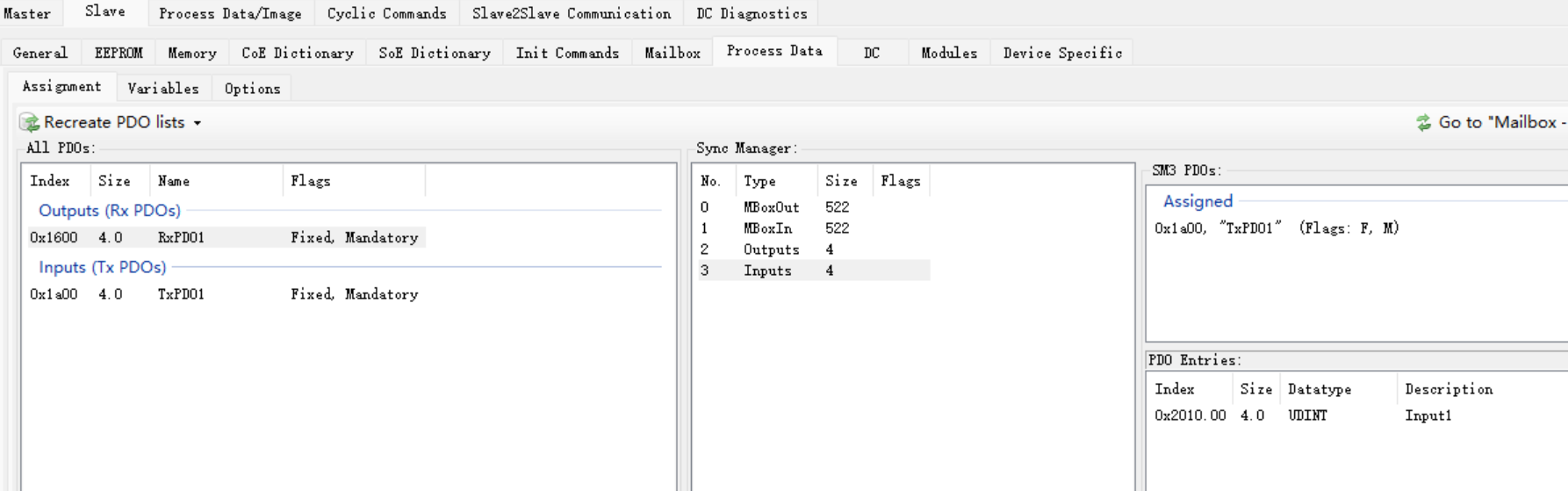Click the Go to Mailbox link
Screen dimensions: 1568x491
1500,123
